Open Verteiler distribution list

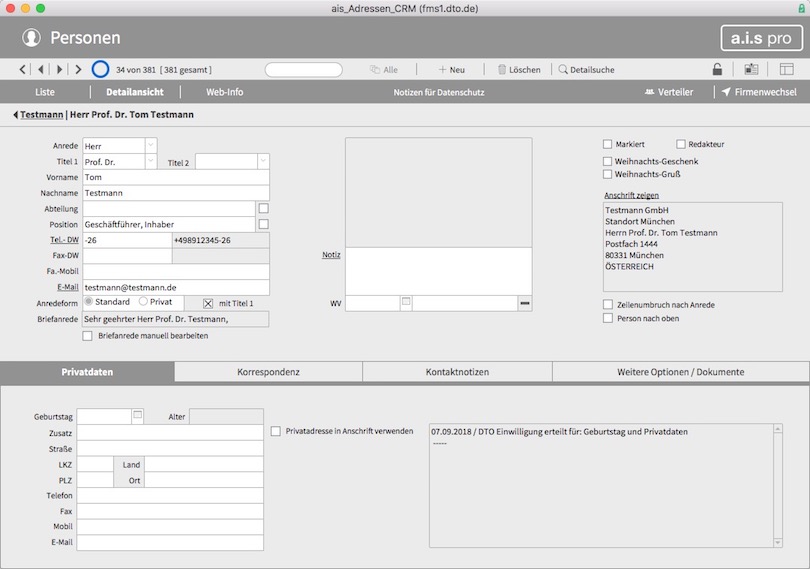tap(669, 92)
